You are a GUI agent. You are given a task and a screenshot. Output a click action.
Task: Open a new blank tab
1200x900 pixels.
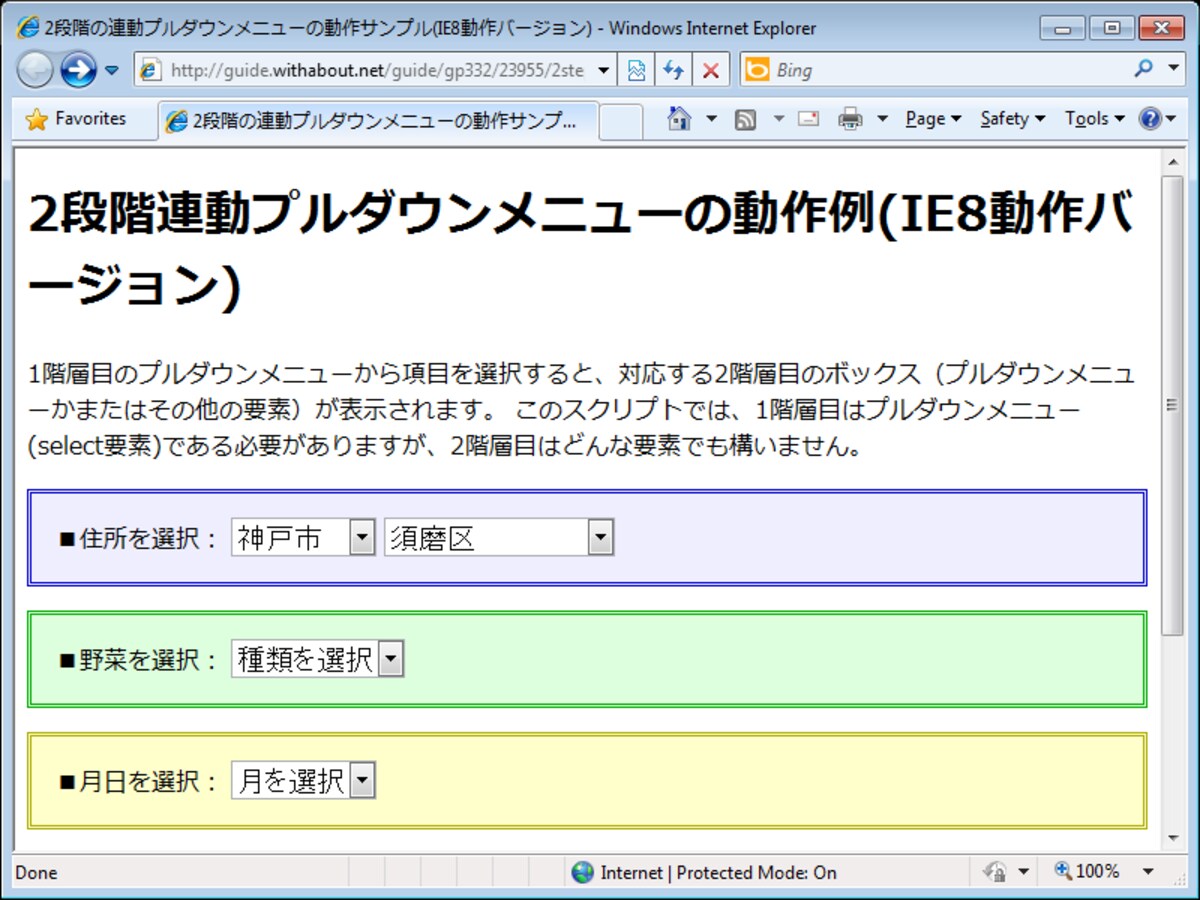(x=621, y=121)
